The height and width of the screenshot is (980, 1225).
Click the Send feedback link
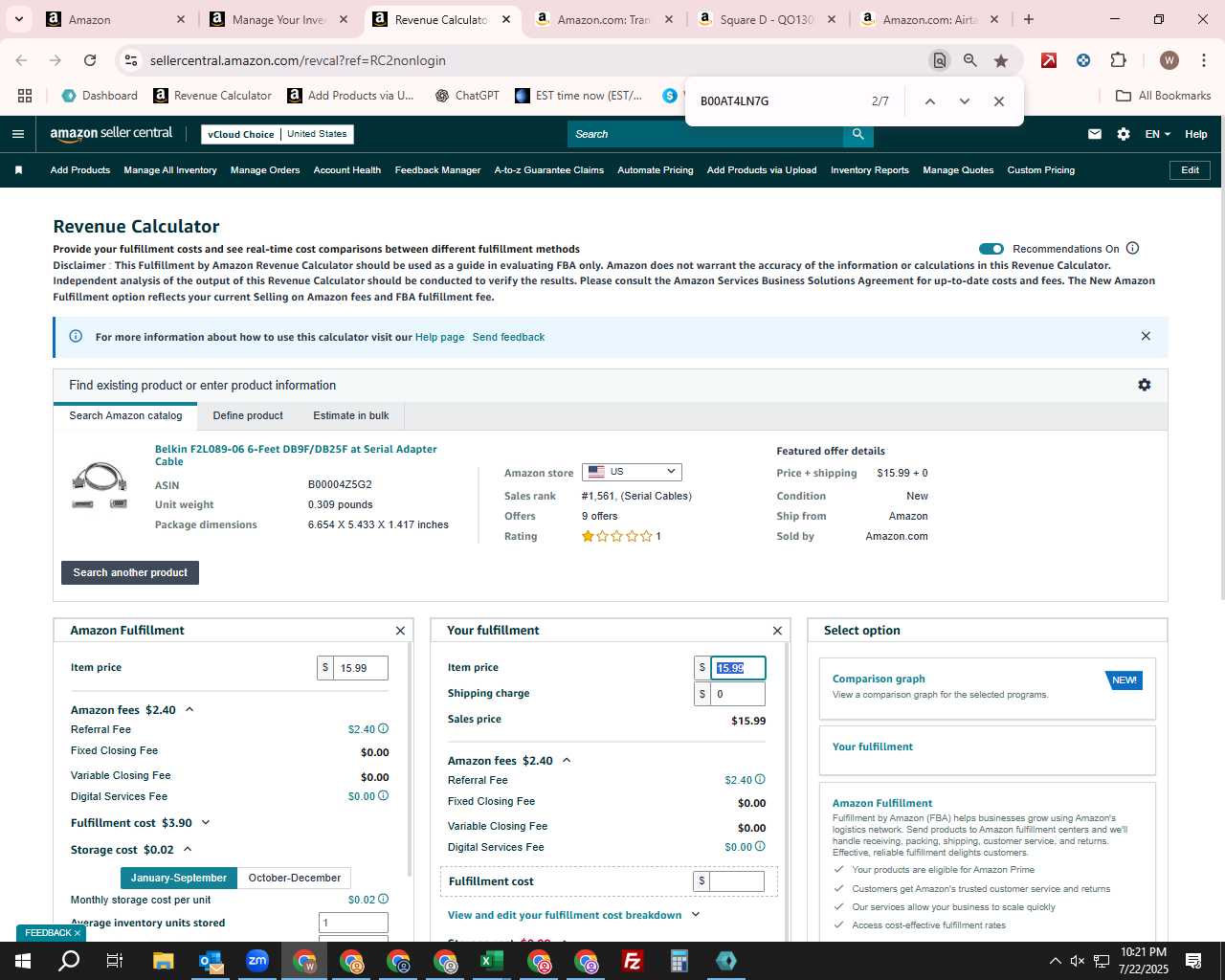[x=508, y=337]
